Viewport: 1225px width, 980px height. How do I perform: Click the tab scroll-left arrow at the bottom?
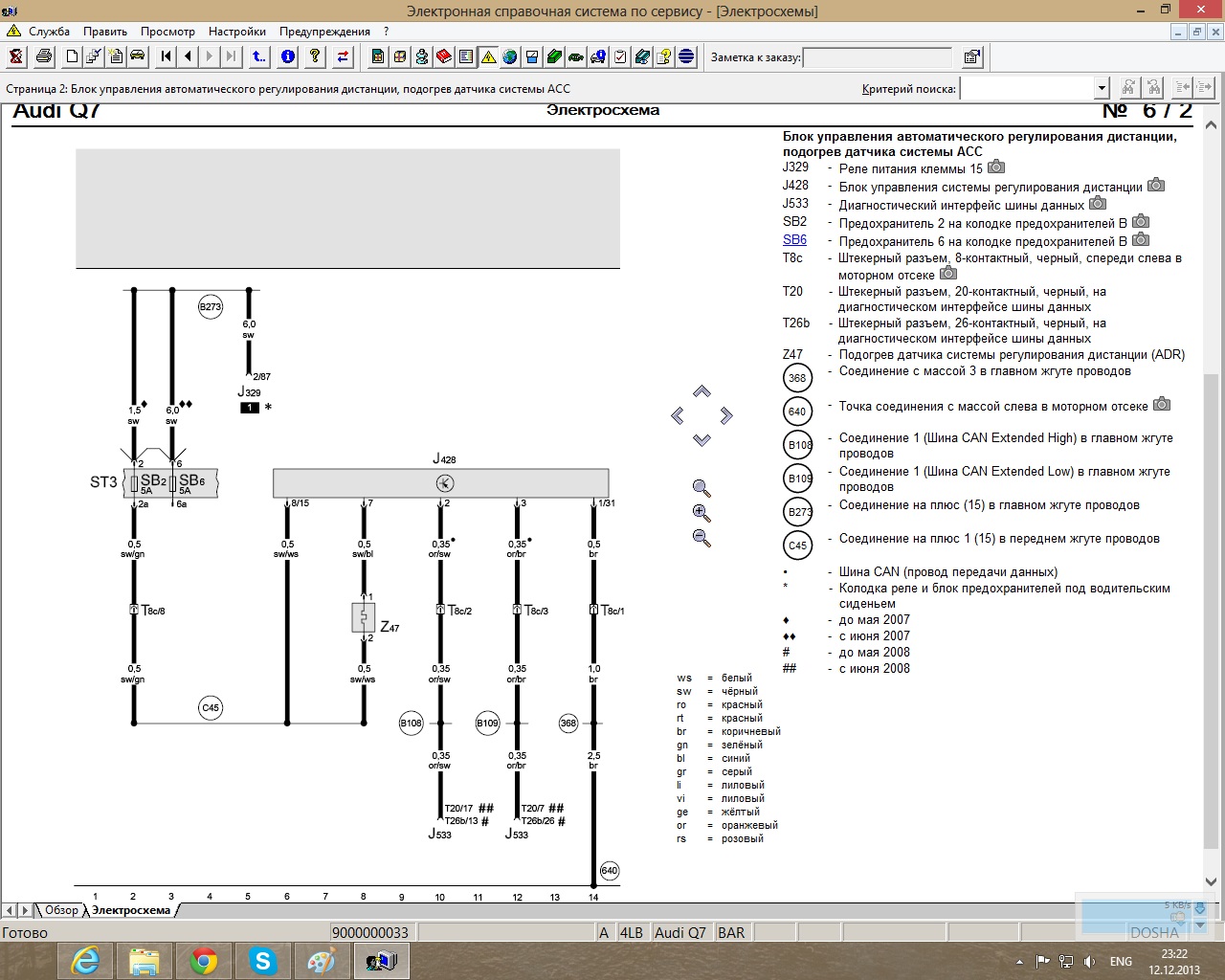point(9,910)
